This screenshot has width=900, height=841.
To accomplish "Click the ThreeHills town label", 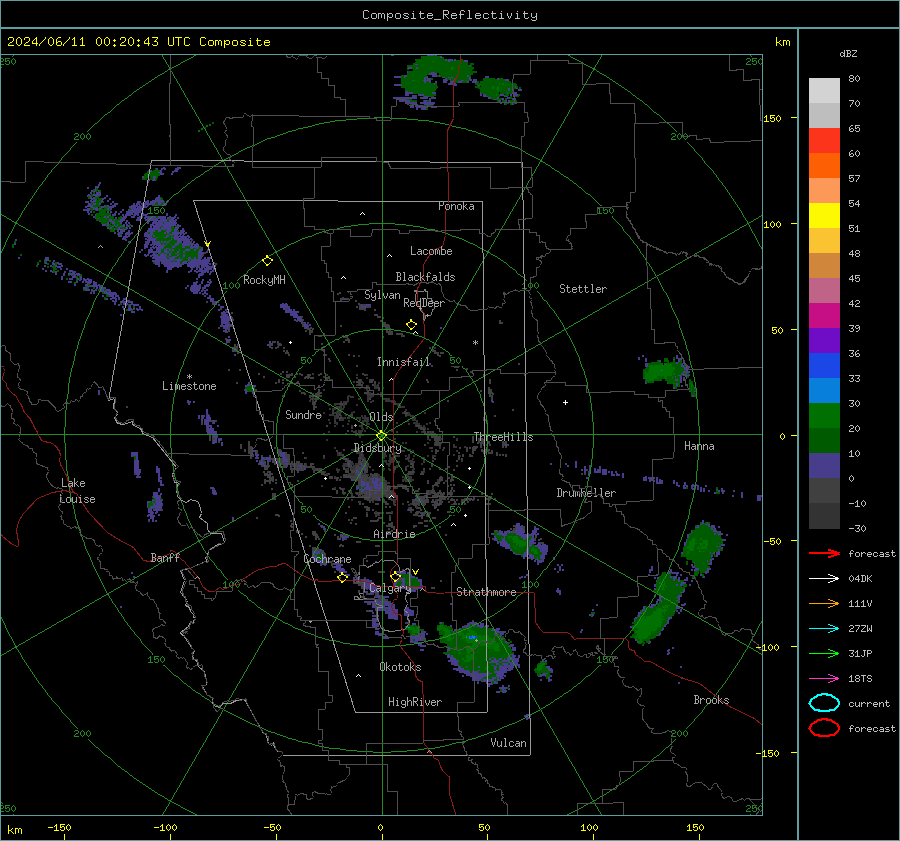I will (503, 437).
